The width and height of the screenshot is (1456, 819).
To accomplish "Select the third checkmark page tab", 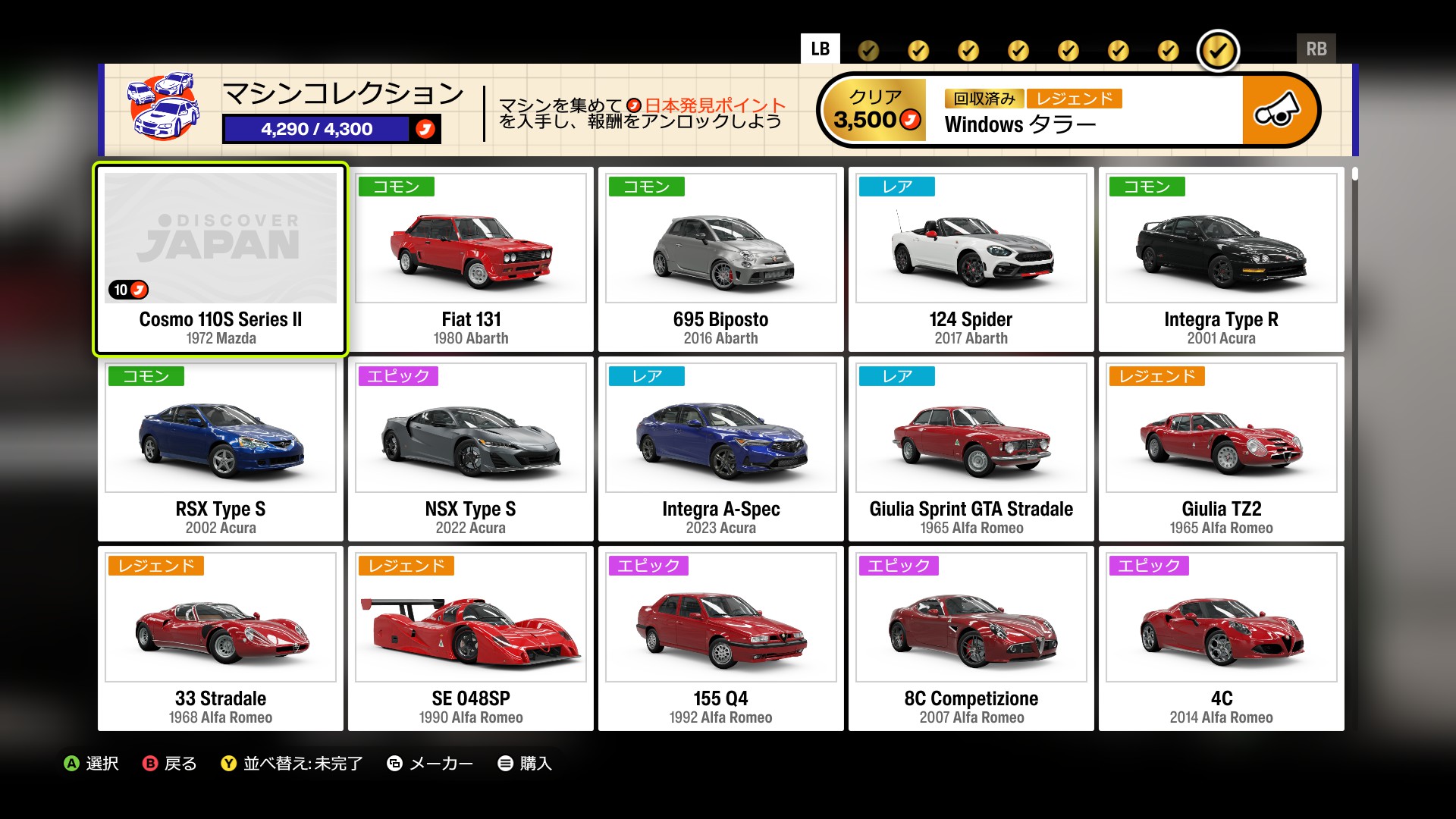I will pyautogui.click(x=968, y=51).
